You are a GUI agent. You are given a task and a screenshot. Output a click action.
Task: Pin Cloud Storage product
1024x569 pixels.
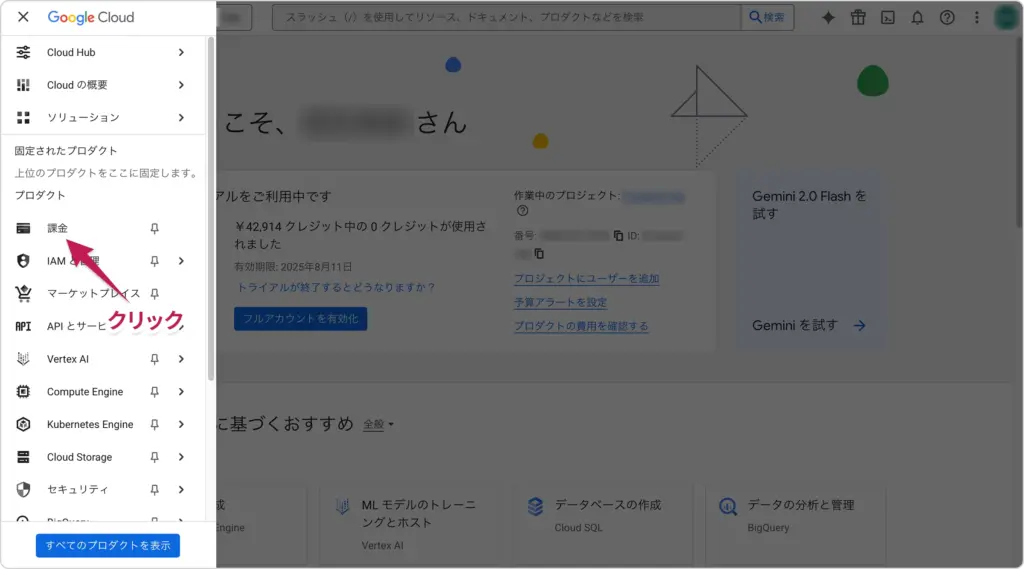[x=154, y=457]
